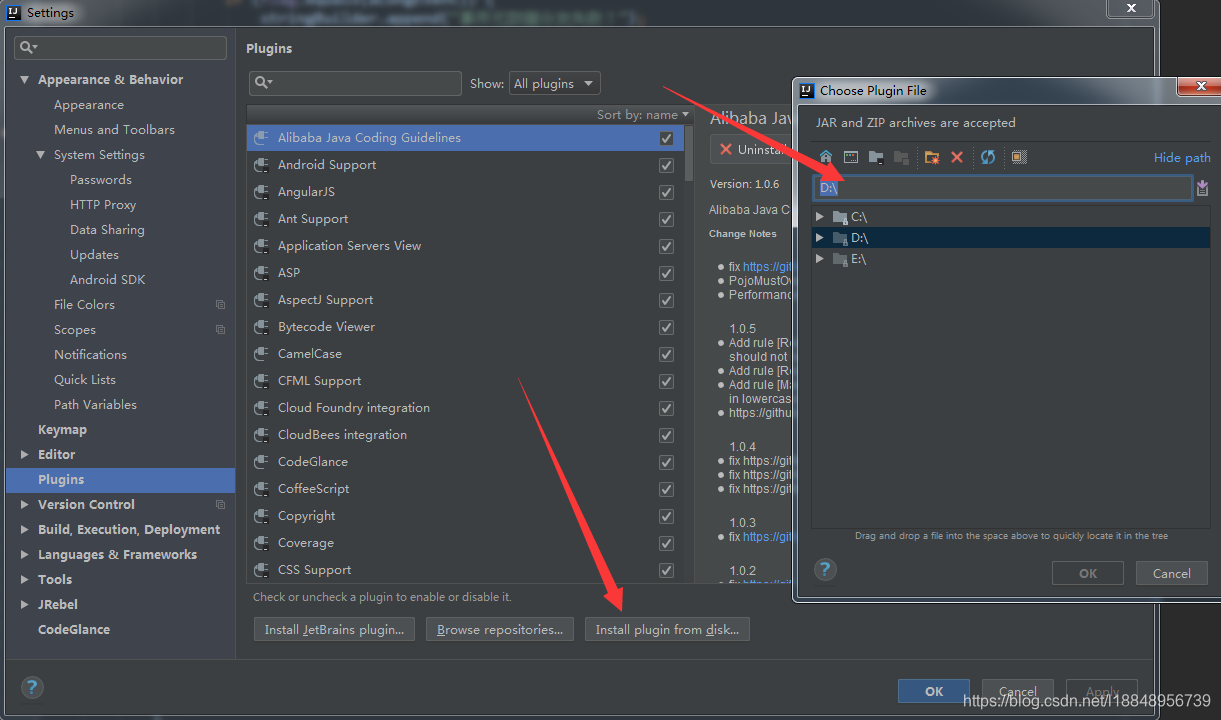Viewport: 1221px width, 720px height.
Task: Select Plugins in the Settings sidebar
Action: click(120, 480)
